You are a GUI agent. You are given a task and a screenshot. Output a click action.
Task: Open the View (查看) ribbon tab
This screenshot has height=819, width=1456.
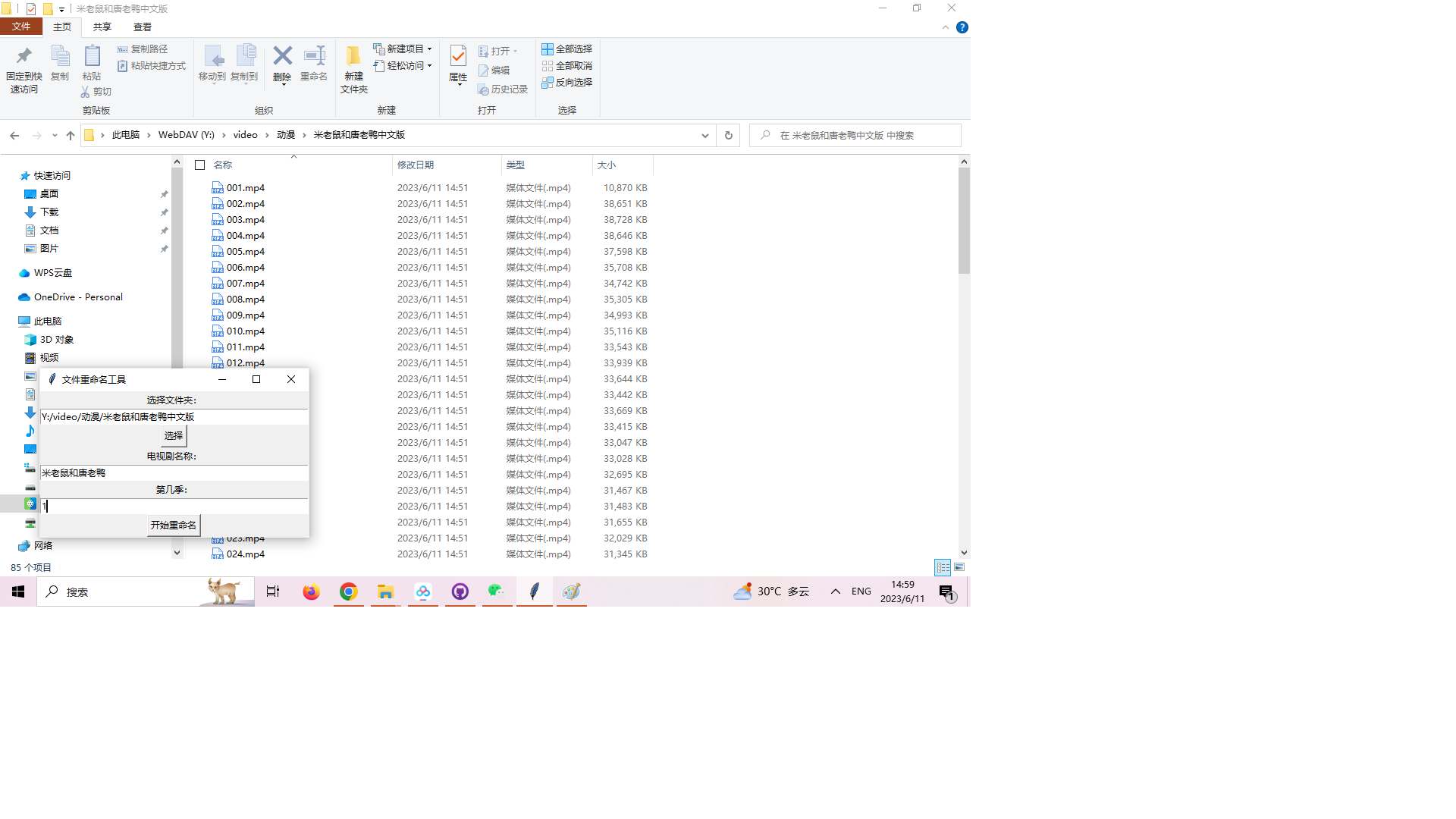142,27
